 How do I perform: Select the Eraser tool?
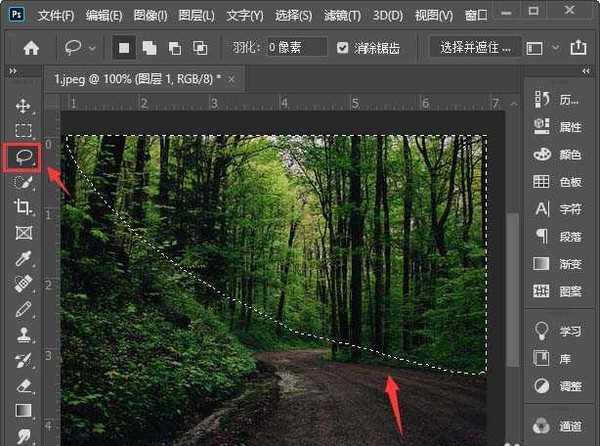coord(23,385)
